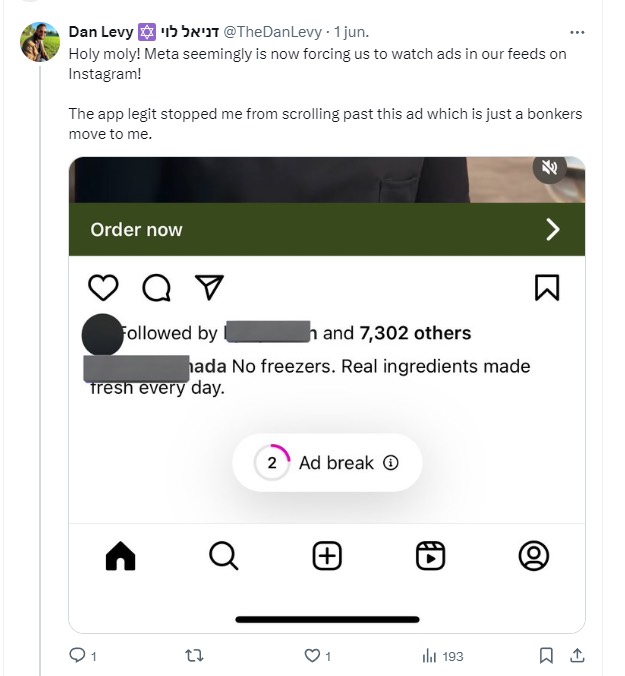Click the Ad break info icon
The height and width of the screenshot is (676, 625).
[x=391, y=463]
